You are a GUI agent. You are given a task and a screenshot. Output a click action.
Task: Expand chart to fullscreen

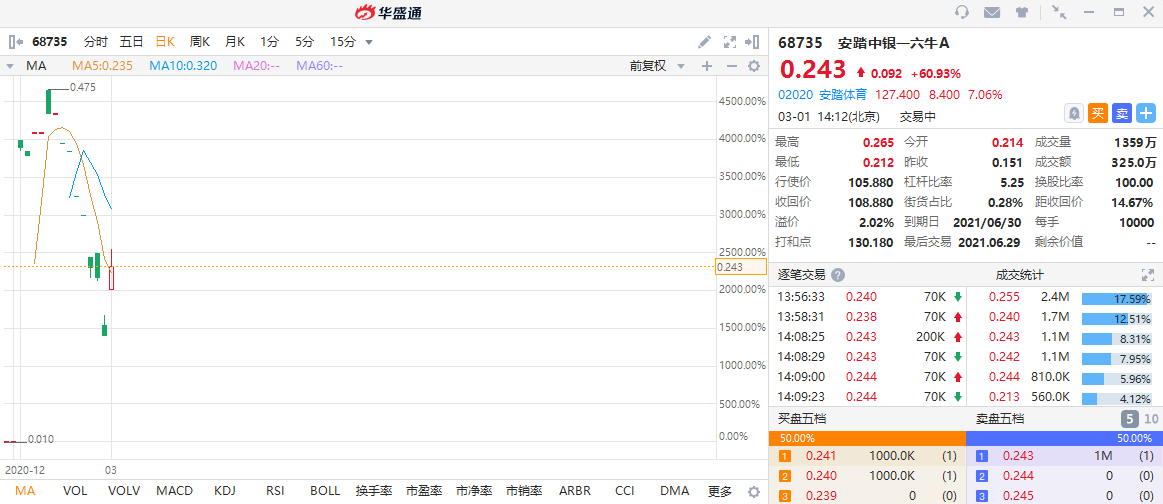tap(729, 42)
